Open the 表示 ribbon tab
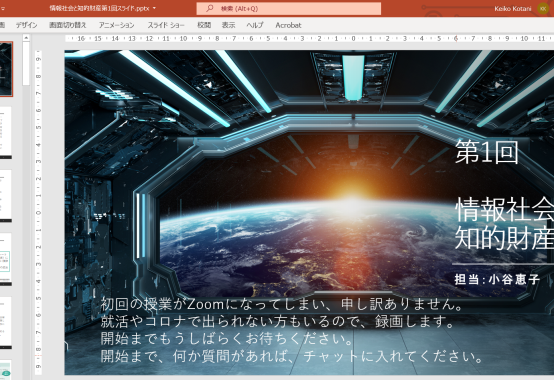Viewport: 554px width, 380px height. click(228, 25)
